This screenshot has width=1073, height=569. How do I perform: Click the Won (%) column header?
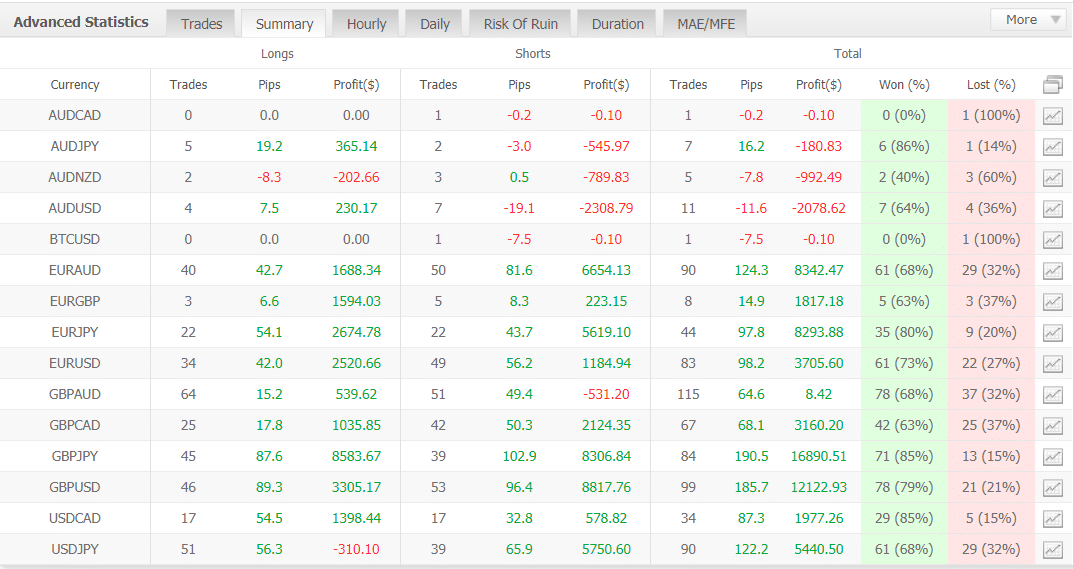point(903,85)
